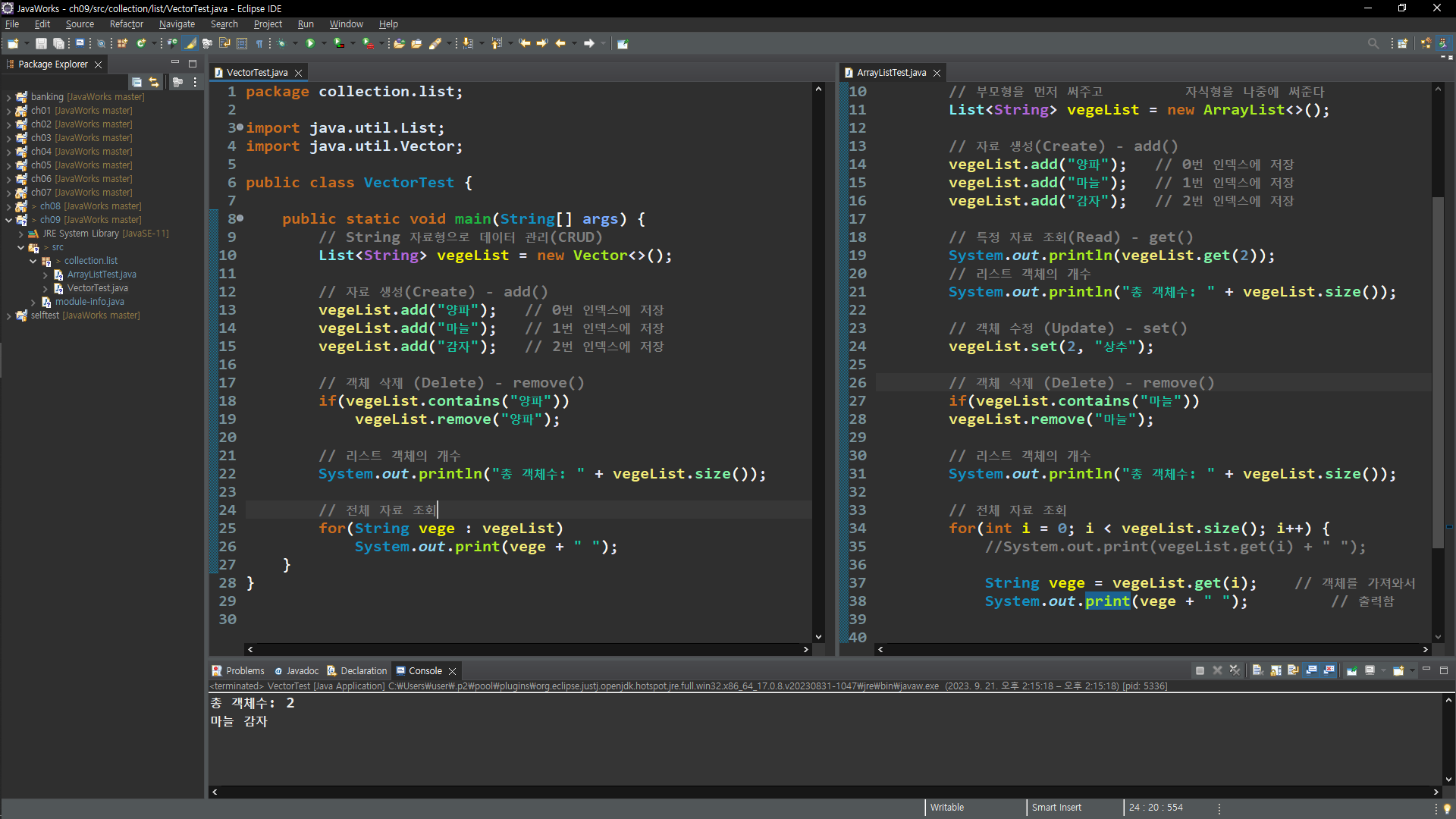This screenshot has width=1456, height=819.
Task: Switch to the Problems tab
Action: tap(244, 670)
